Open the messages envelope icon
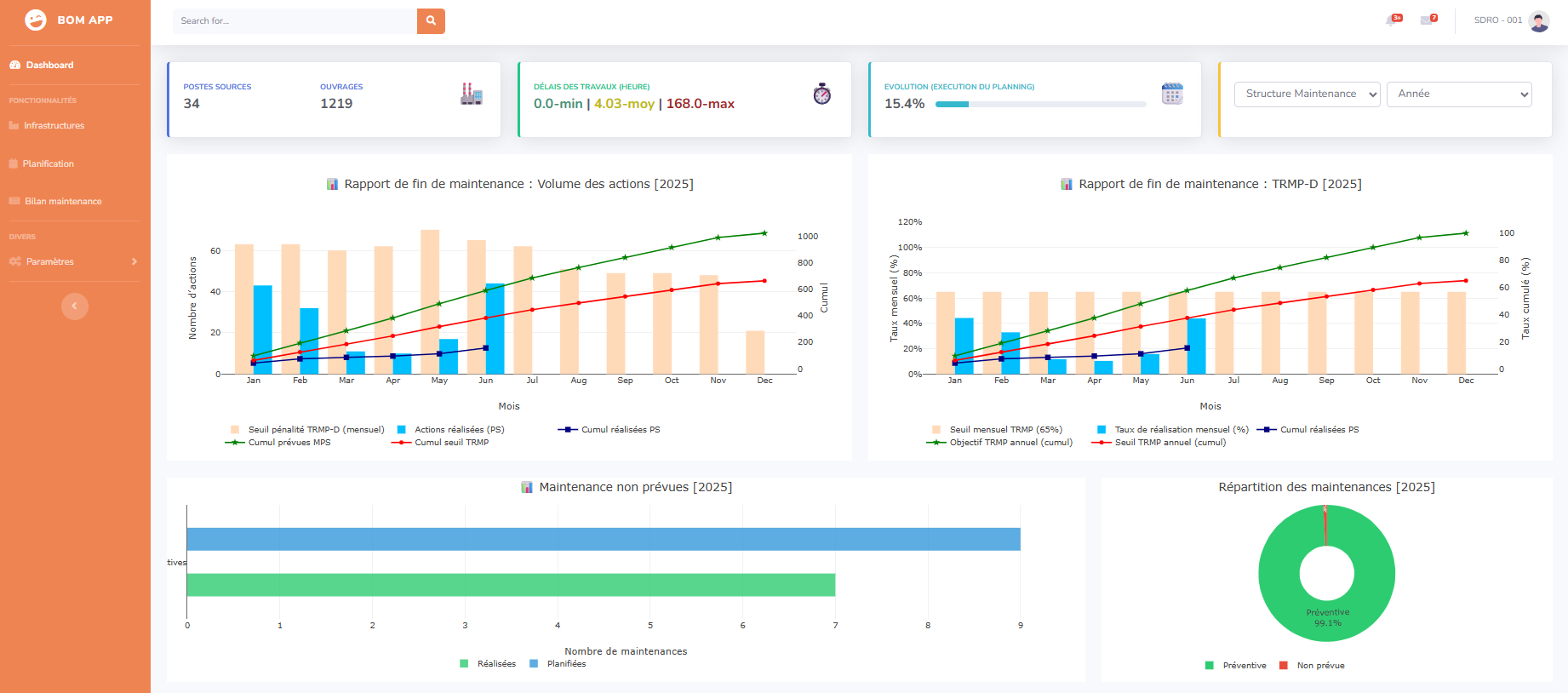The height and width of the screenshot is (693, 1568). point(1428,20)
